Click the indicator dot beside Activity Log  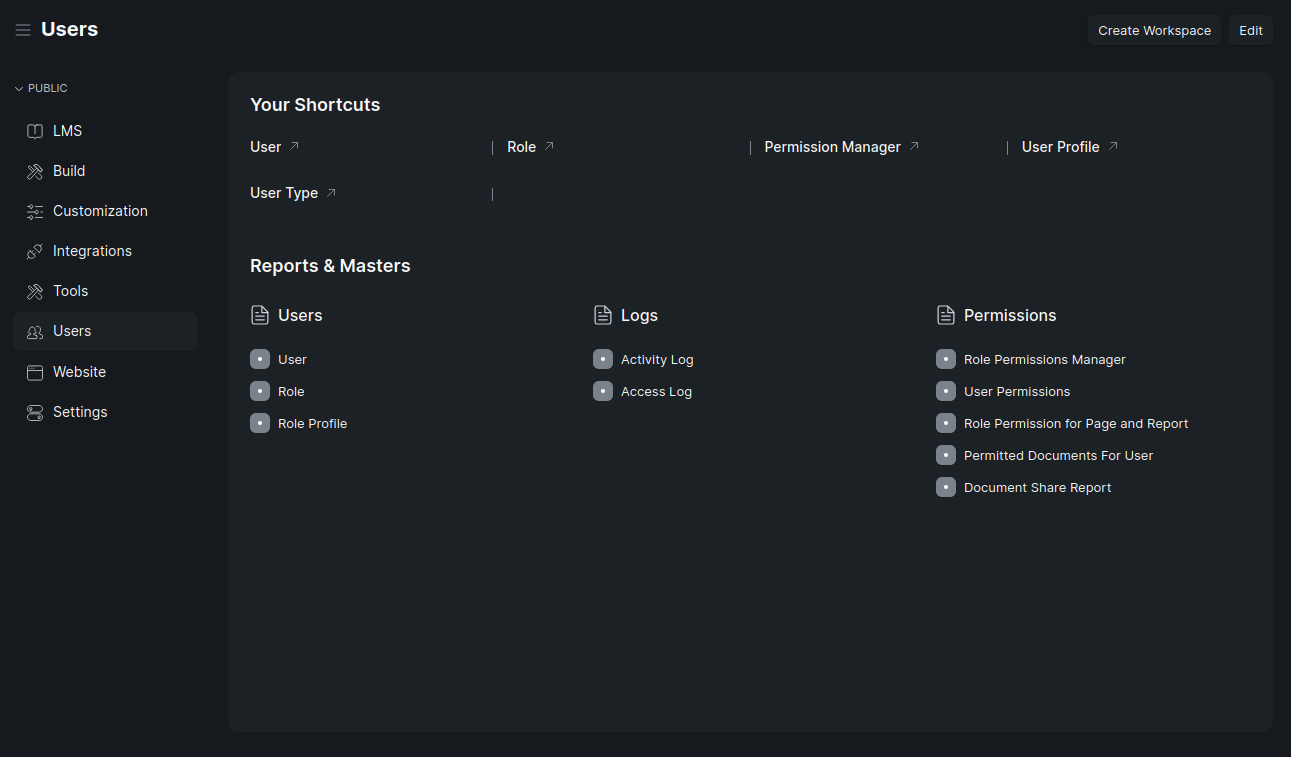(x=603, y=359)
